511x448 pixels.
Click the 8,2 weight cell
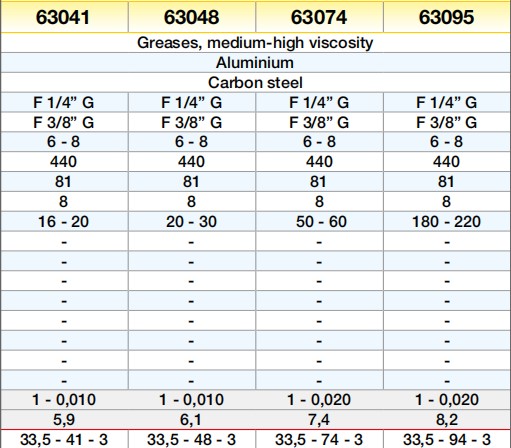(447, 420)
